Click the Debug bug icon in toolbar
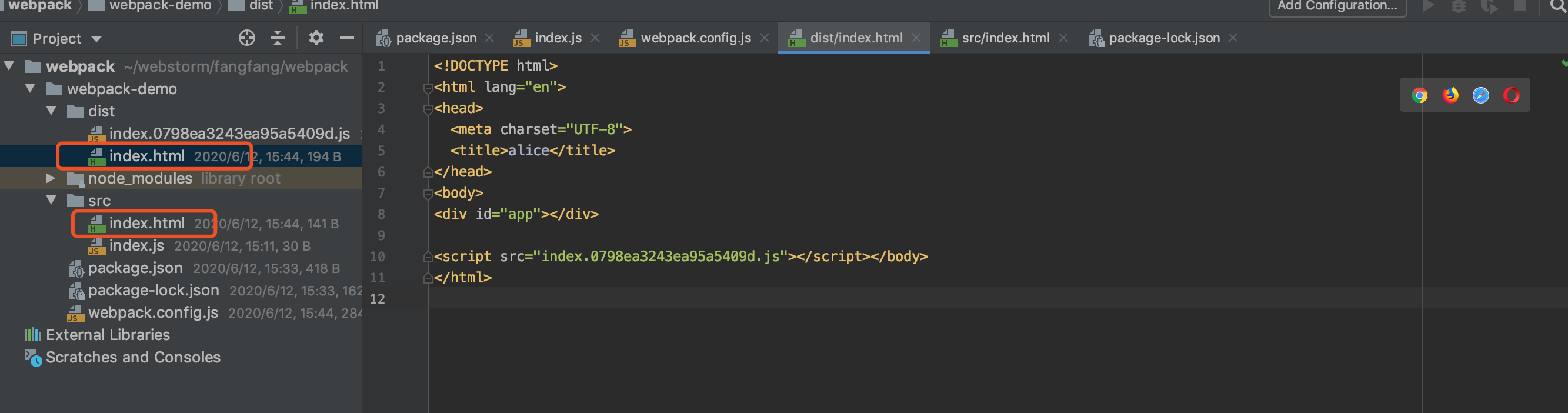This screenshot has height=413, width=1568. (x=1459, y=6)
